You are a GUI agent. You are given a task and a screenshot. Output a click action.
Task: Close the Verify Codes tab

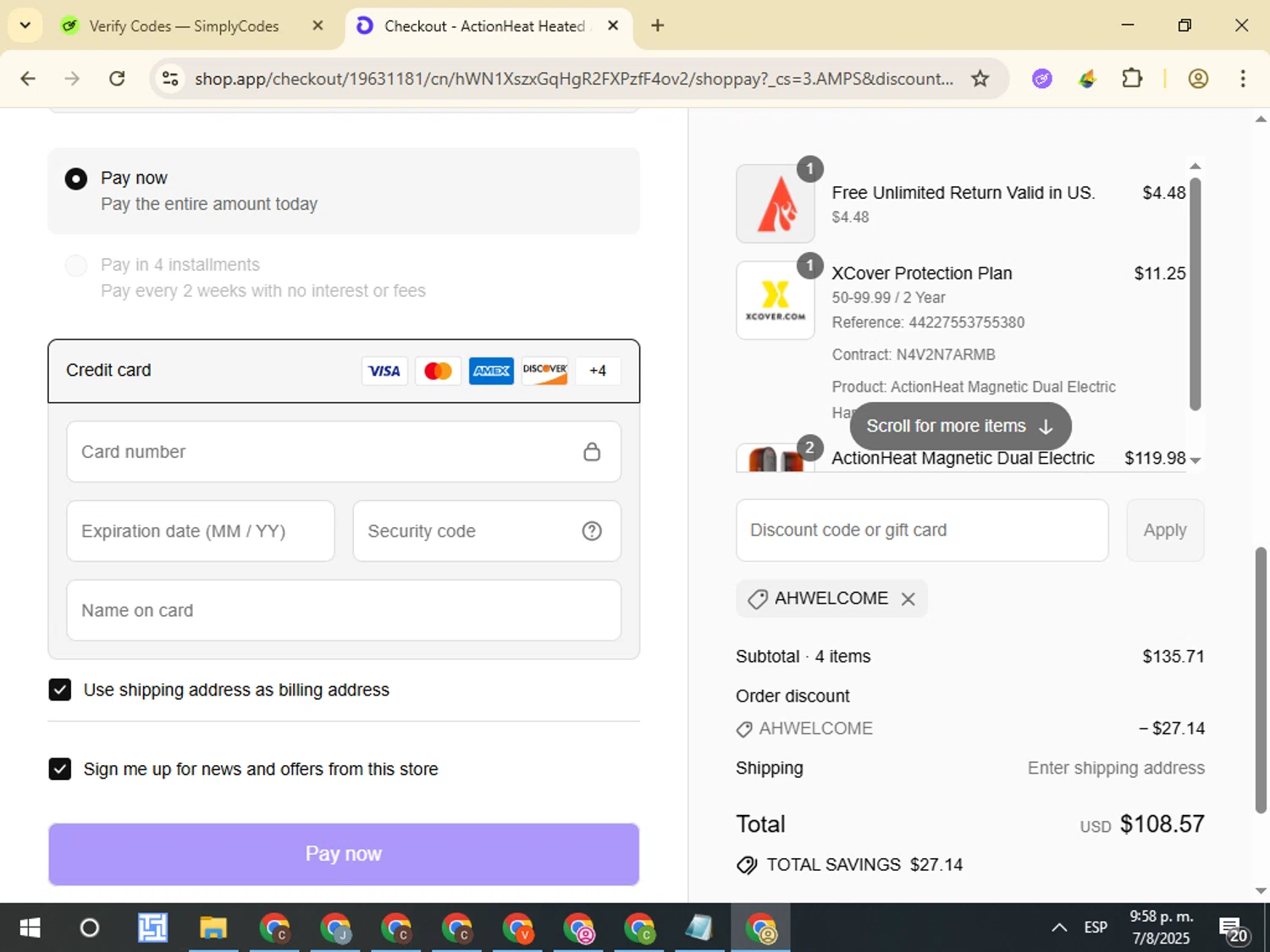coord(317,26)
